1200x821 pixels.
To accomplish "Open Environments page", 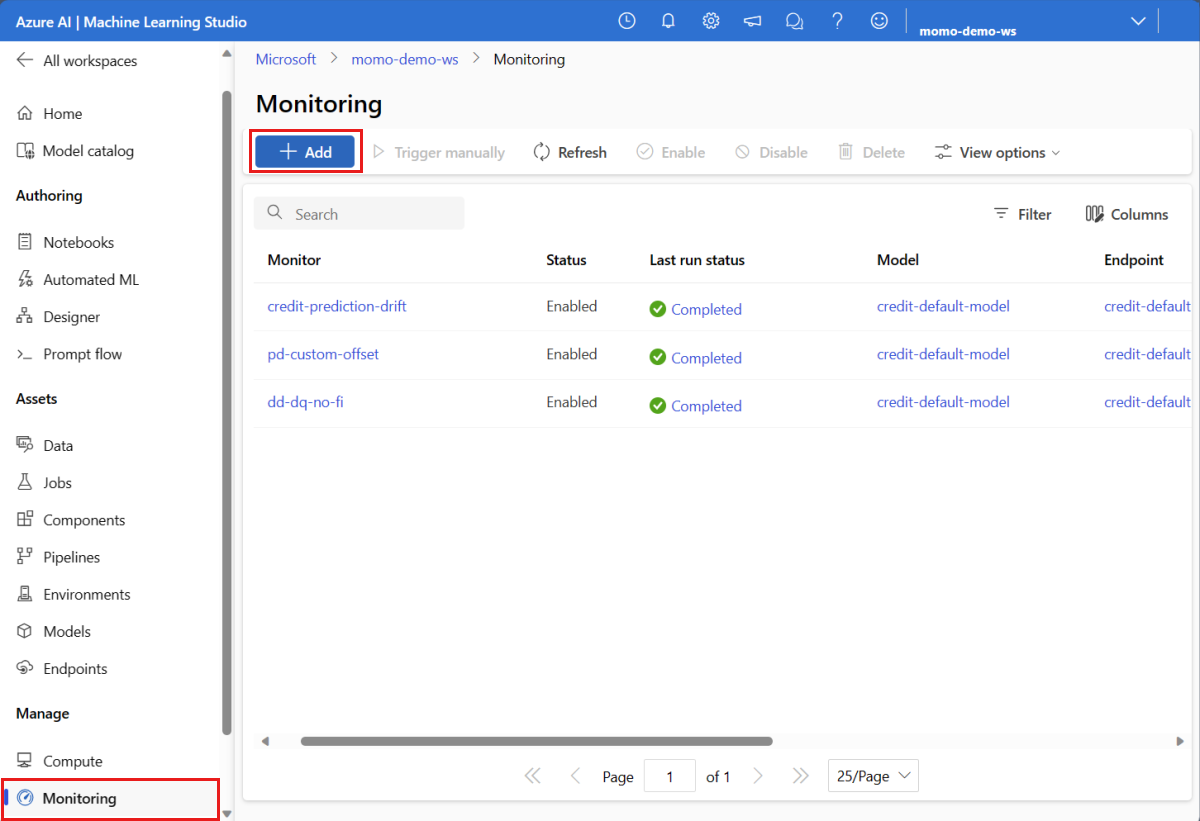I will tap(74, 594).
